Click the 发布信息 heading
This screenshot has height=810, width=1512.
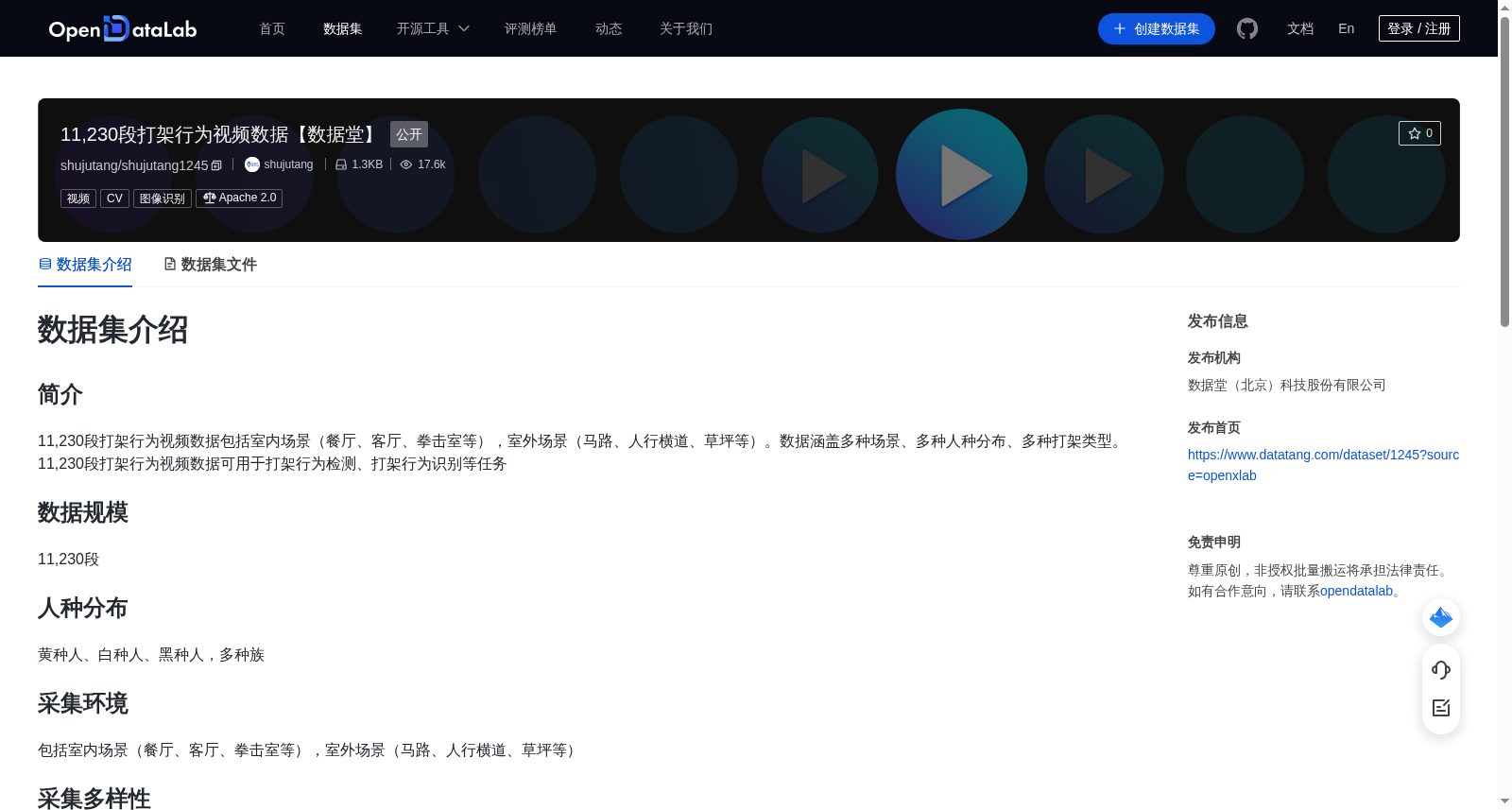point(1218,321)
